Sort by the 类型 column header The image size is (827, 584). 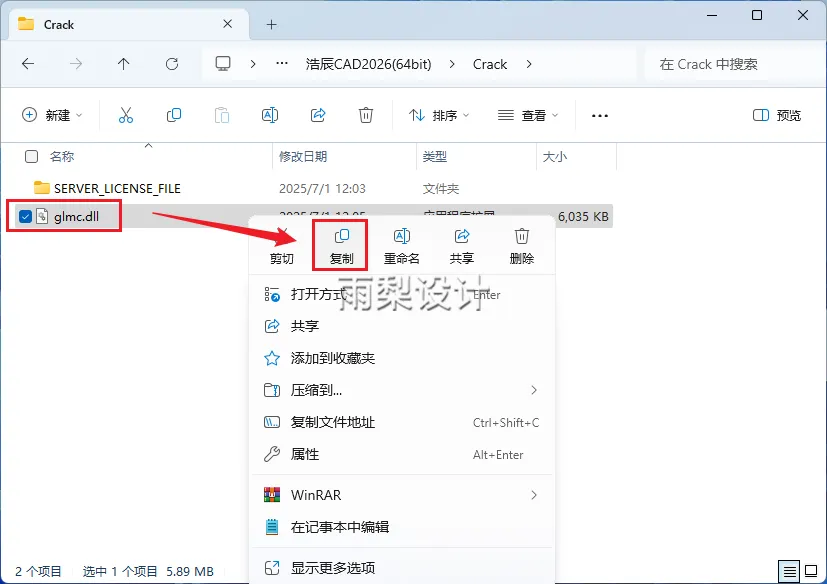[x=435, y=156]
